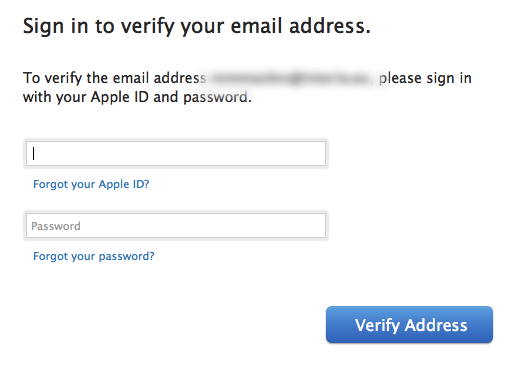Submit the form with Verify Address
This screenshot has width=524, height=368.
tap(409, 325)
